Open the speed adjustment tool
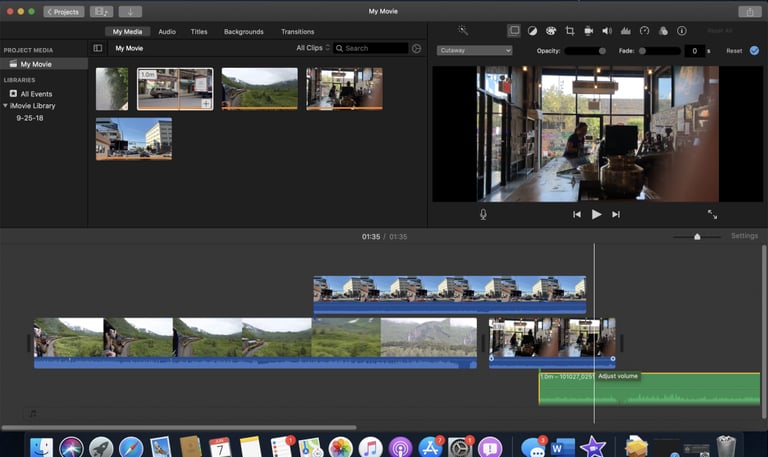 [645, 31]
